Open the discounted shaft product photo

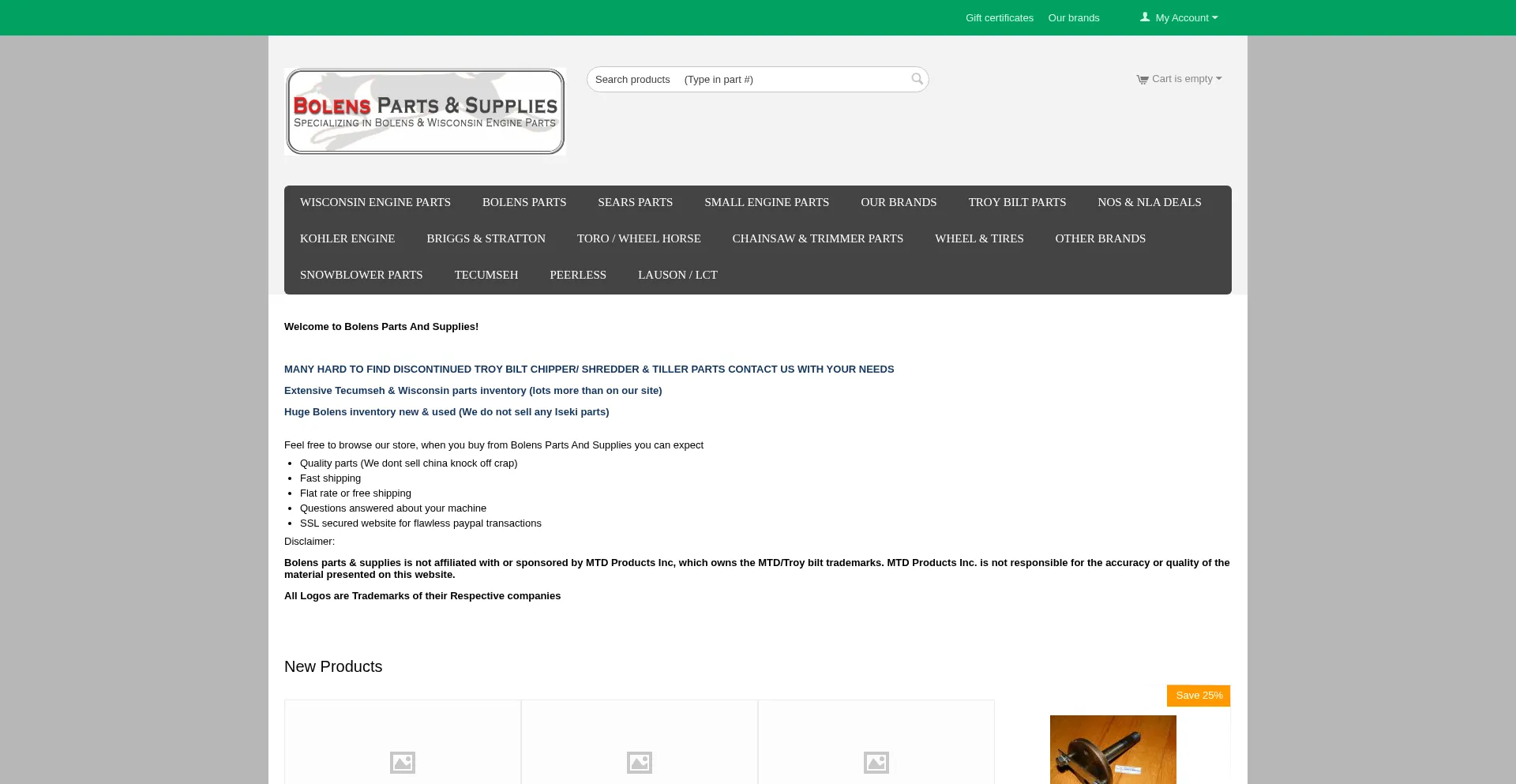pos(1113,749)
